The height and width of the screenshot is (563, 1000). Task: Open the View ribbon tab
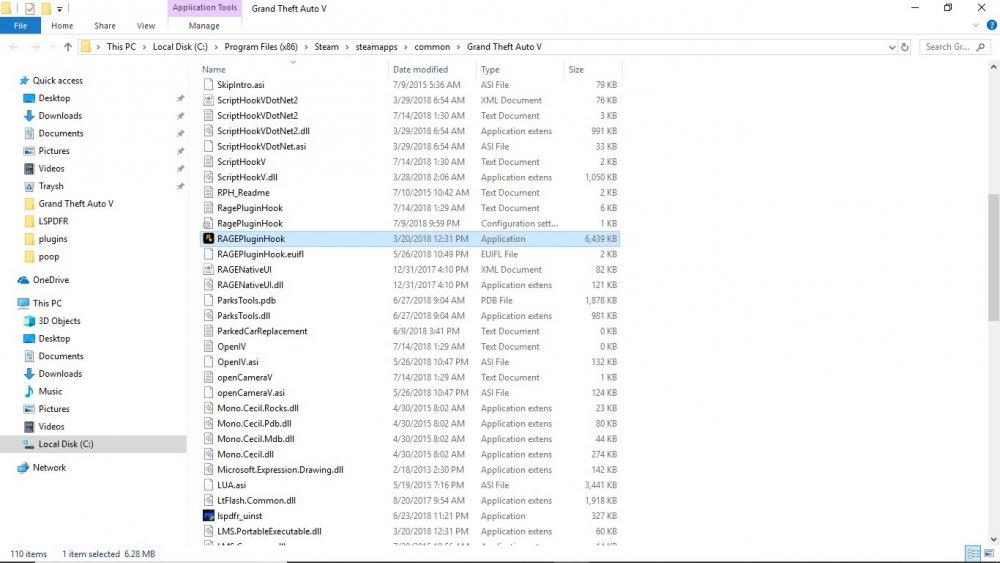pyautogui.click(x=145, y=26)
